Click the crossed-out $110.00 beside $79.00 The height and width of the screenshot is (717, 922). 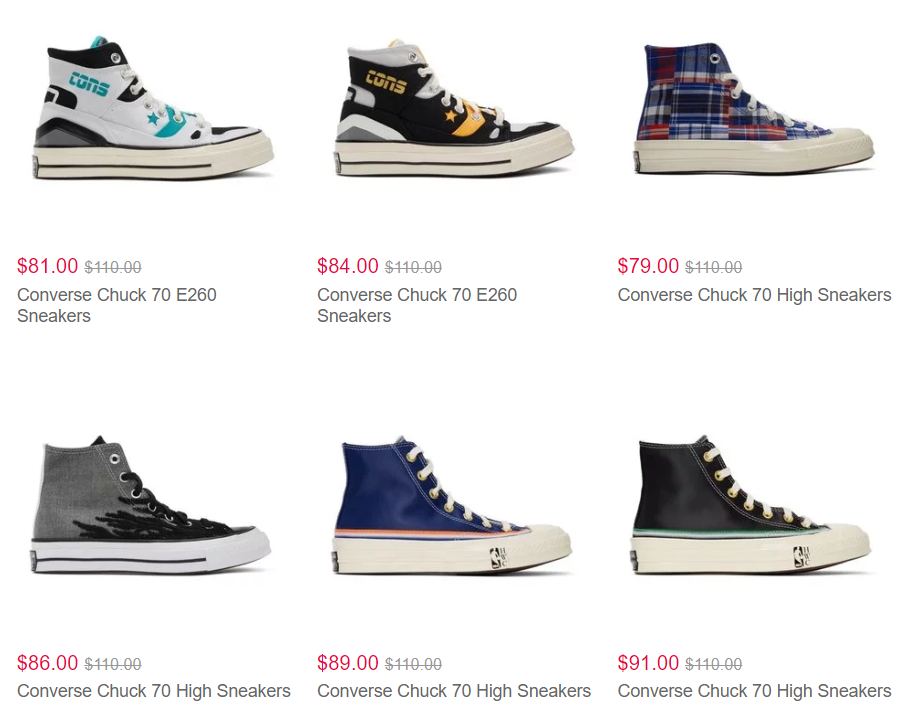(714, 268)
